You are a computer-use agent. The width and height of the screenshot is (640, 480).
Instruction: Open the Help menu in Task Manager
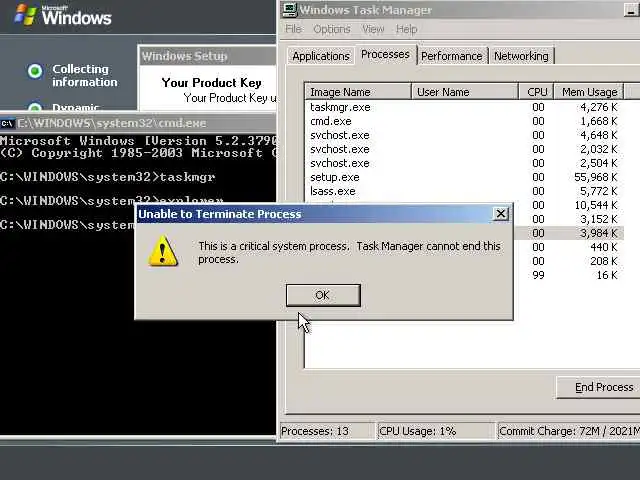(x=407, y=29)
